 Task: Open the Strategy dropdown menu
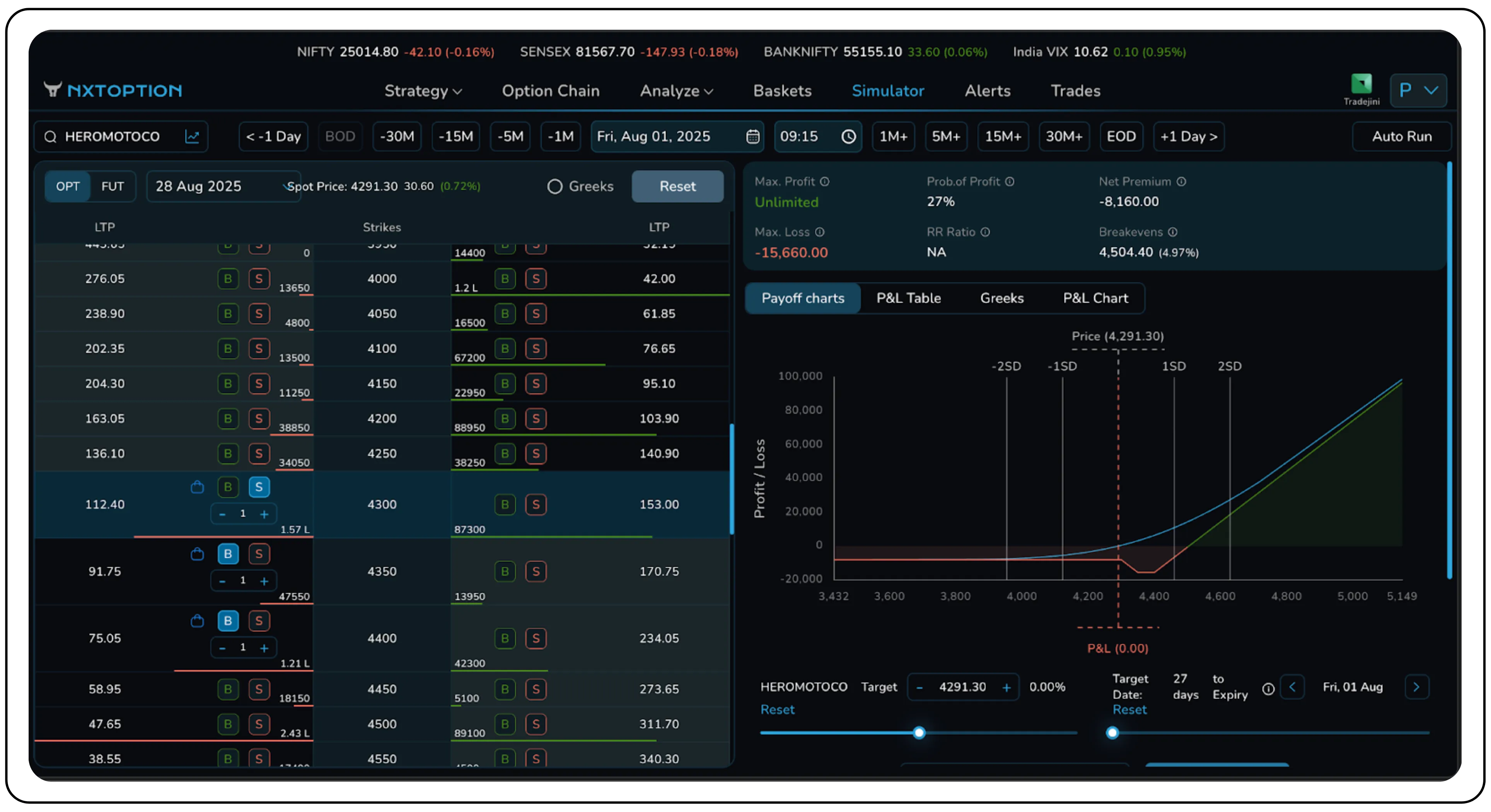[423, 91]
